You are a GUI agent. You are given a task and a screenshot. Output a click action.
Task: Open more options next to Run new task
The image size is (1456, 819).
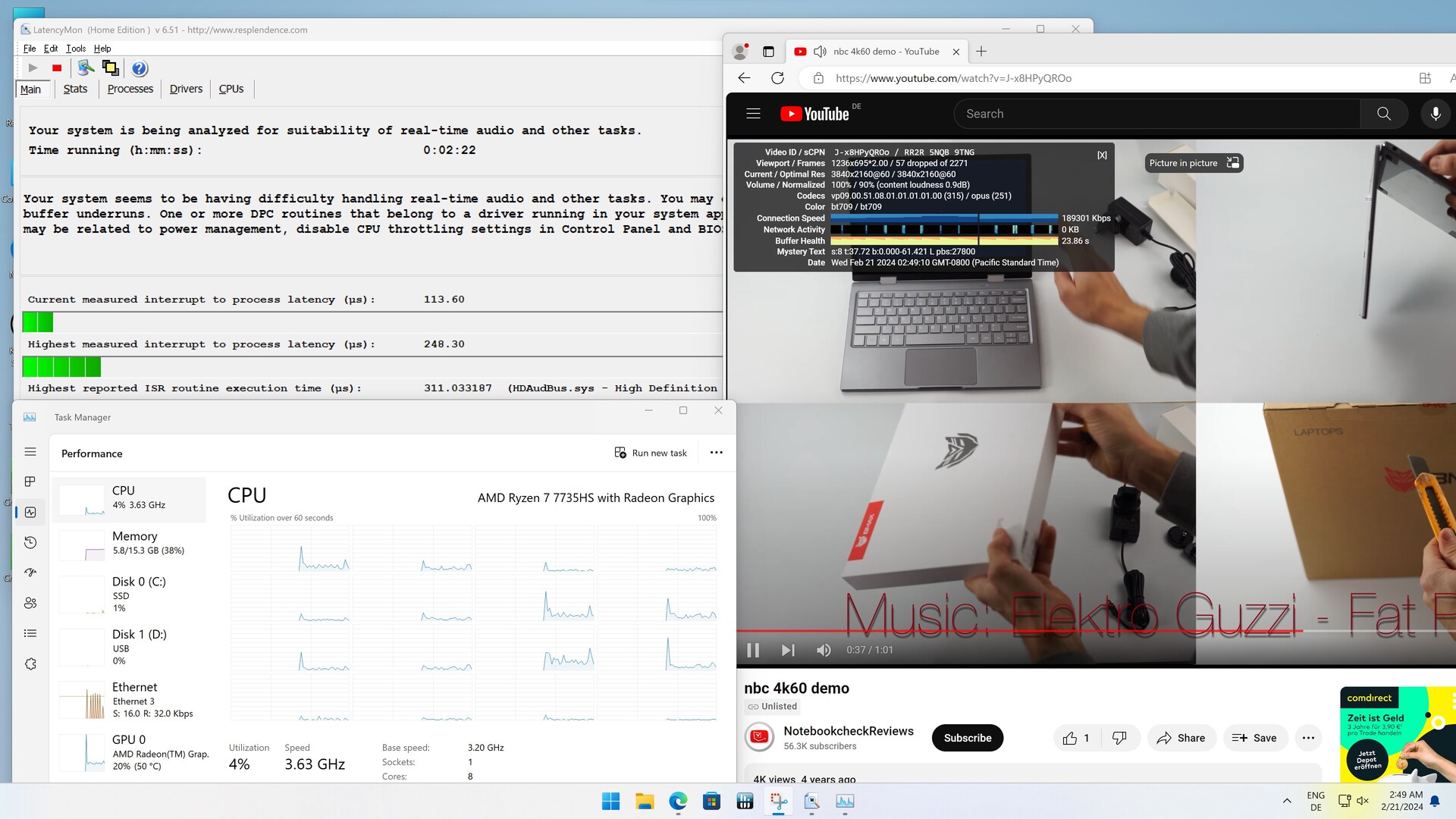[x=716, y=453]
